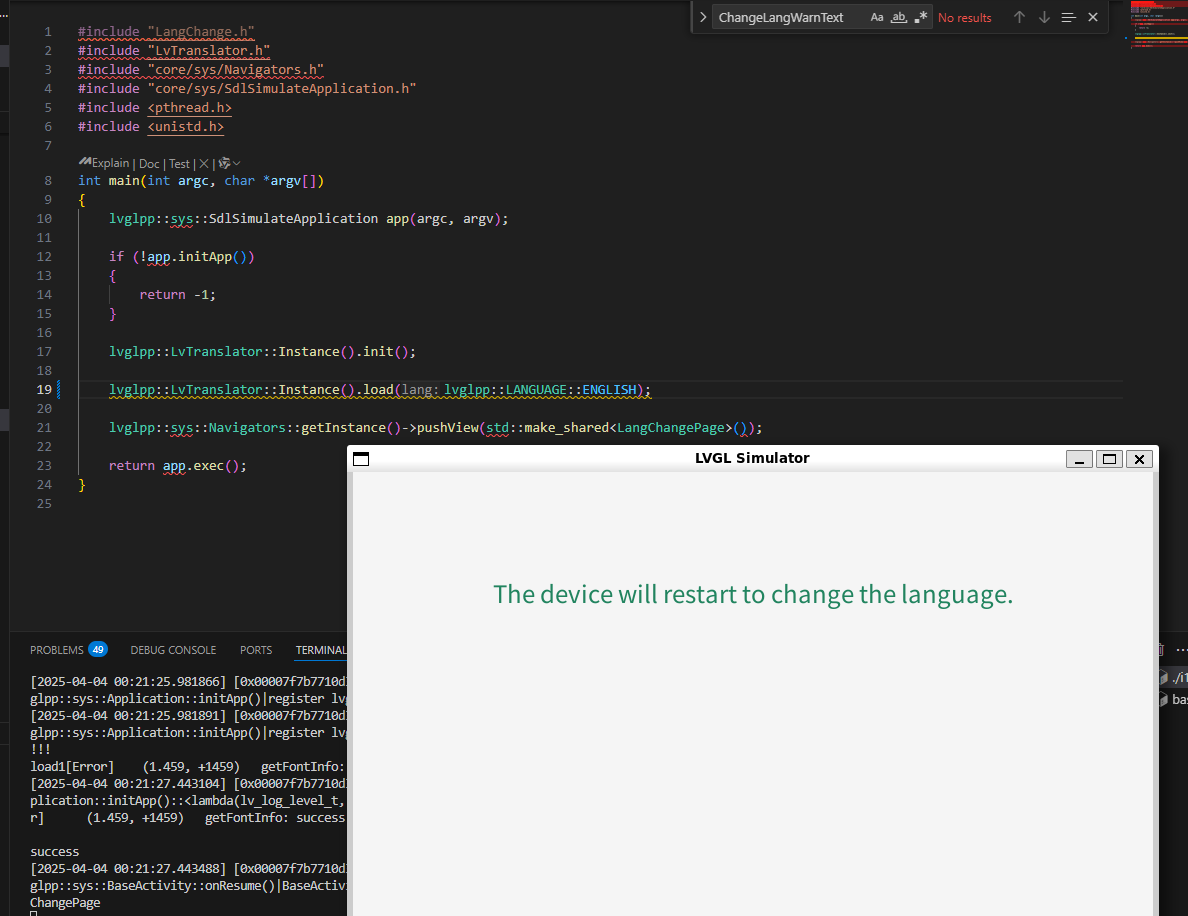Close the find widget

point(1093,17)
